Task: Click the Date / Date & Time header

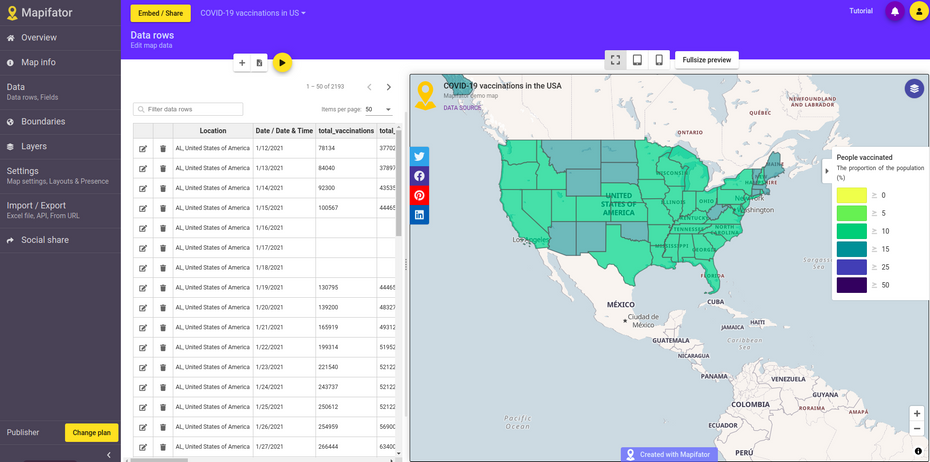Action: 284,131
